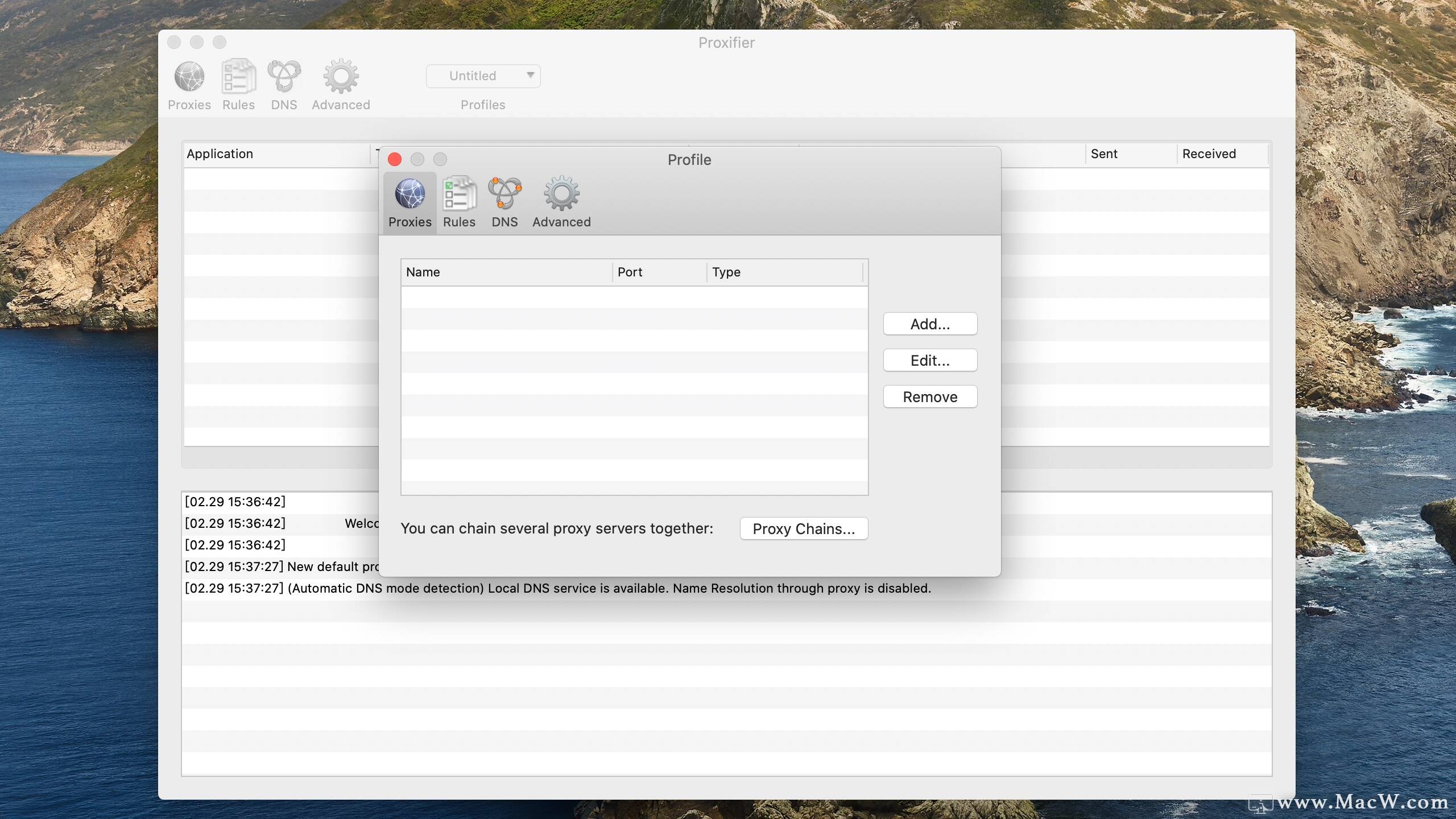Viewport: 1456px width, 819px height.
Task: Select the log line starting "New default pro"
Action: point(282,567)
